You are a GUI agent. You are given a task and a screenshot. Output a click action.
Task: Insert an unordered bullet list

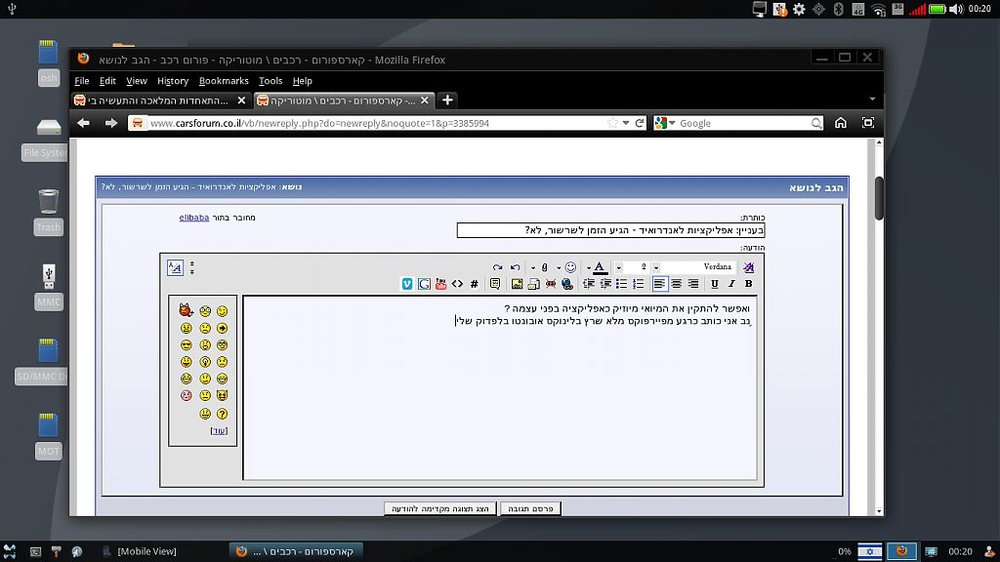coord(622,284)
